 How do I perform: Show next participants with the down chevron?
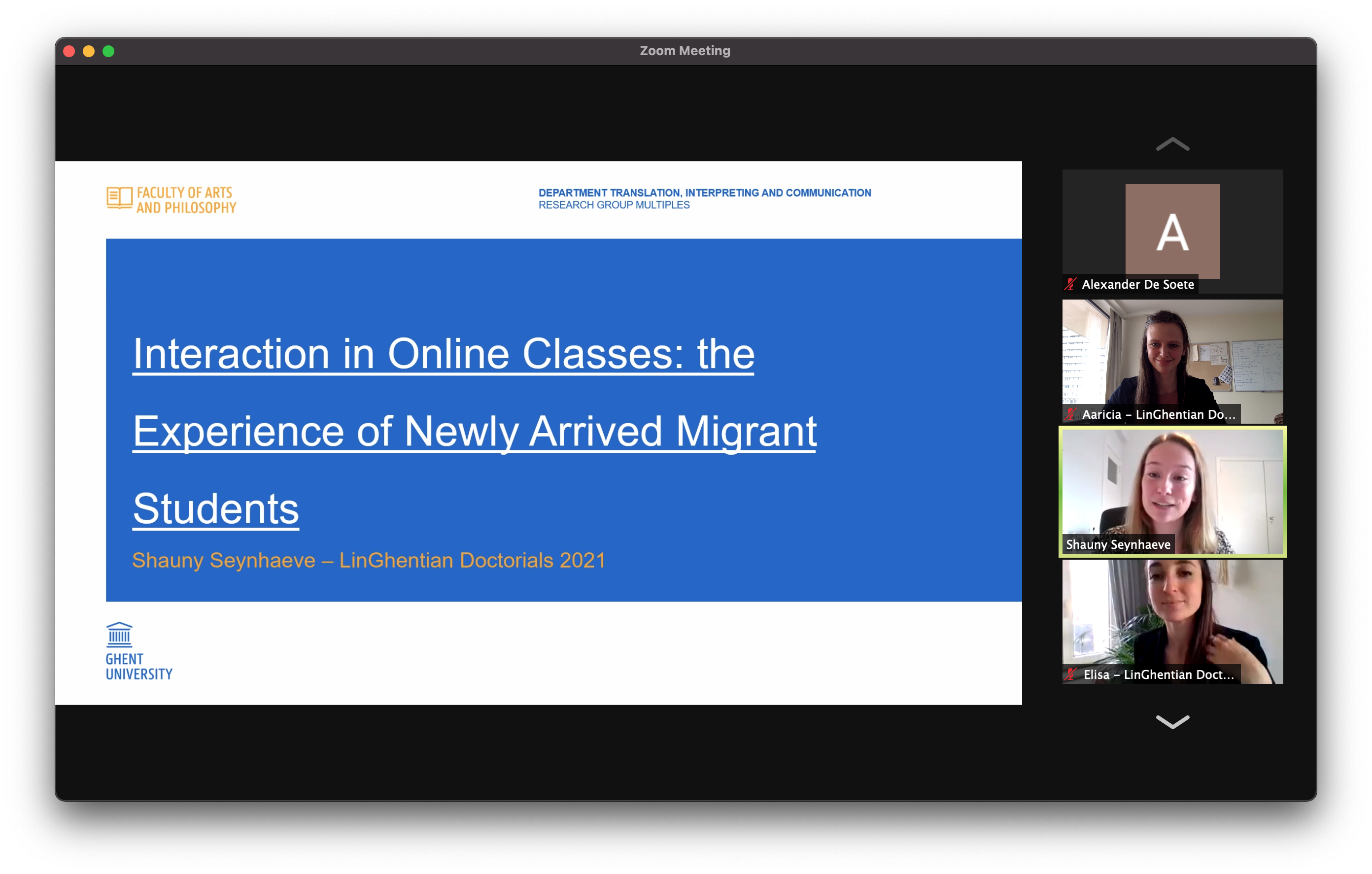[x=1172, y=722]
